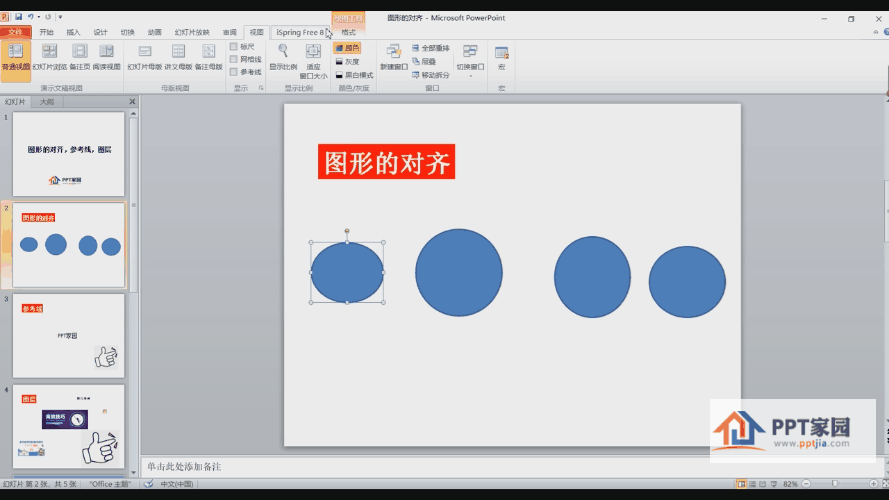Click 新建窗口 (New Window) icon

tap(393, 52)
